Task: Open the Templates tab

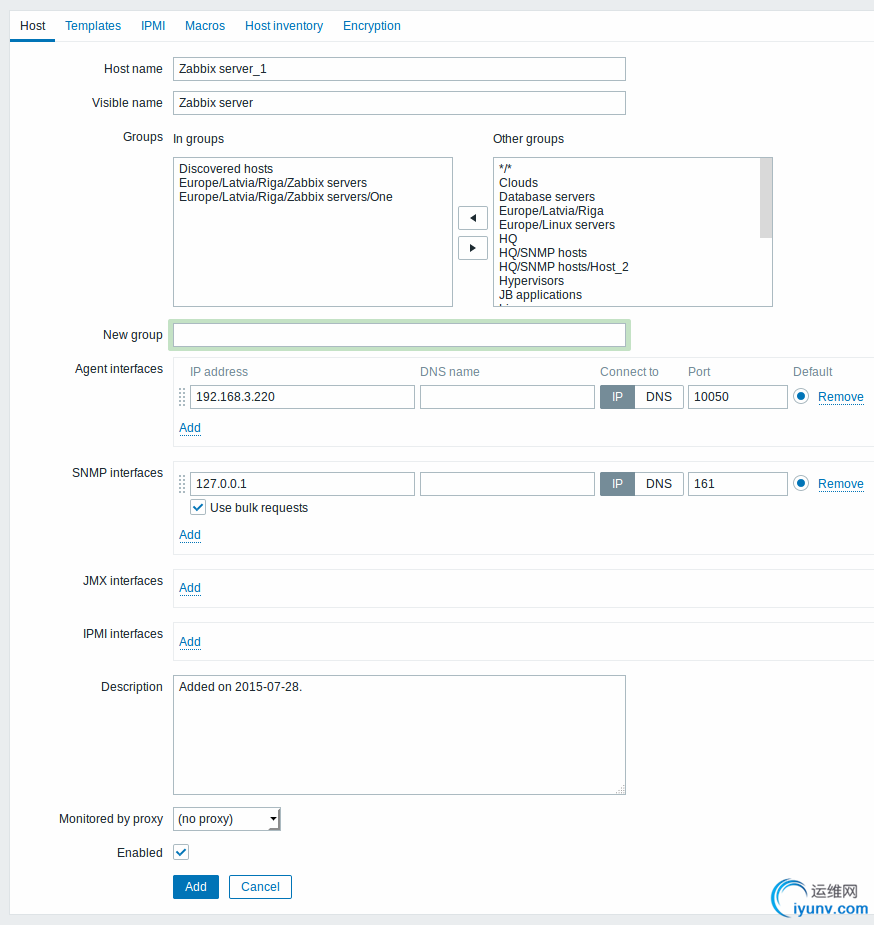Action: pos(93,26)
